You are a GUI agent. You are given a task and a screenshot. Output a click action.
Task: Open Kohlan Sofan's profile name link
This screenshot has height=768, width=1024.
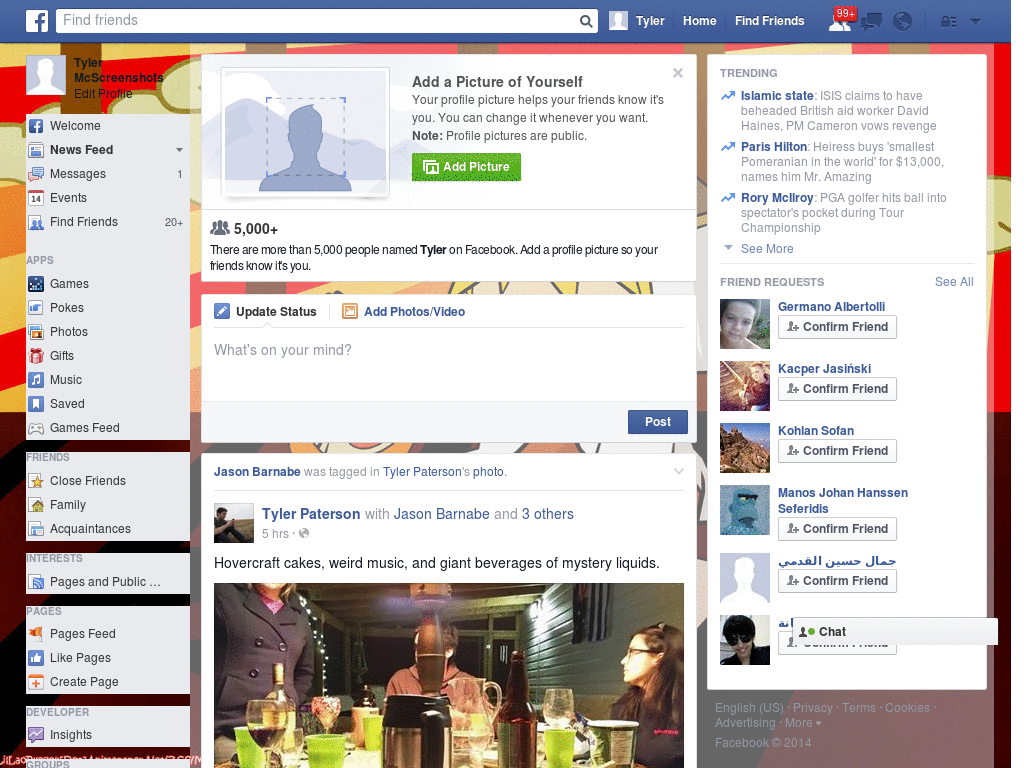coord(816,431)
